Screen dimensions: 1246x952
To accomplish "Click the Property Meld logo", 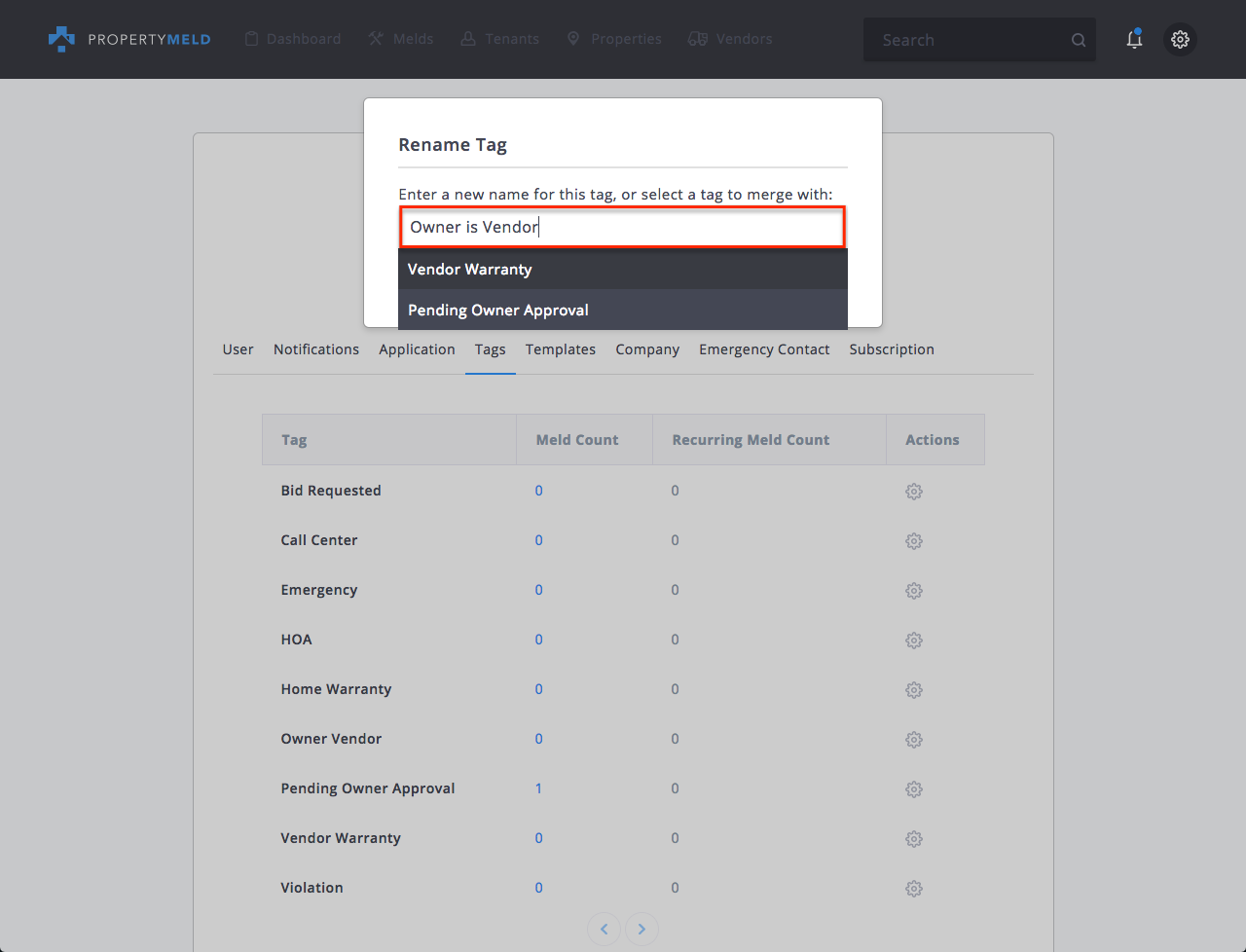I will tap(129, 39).
